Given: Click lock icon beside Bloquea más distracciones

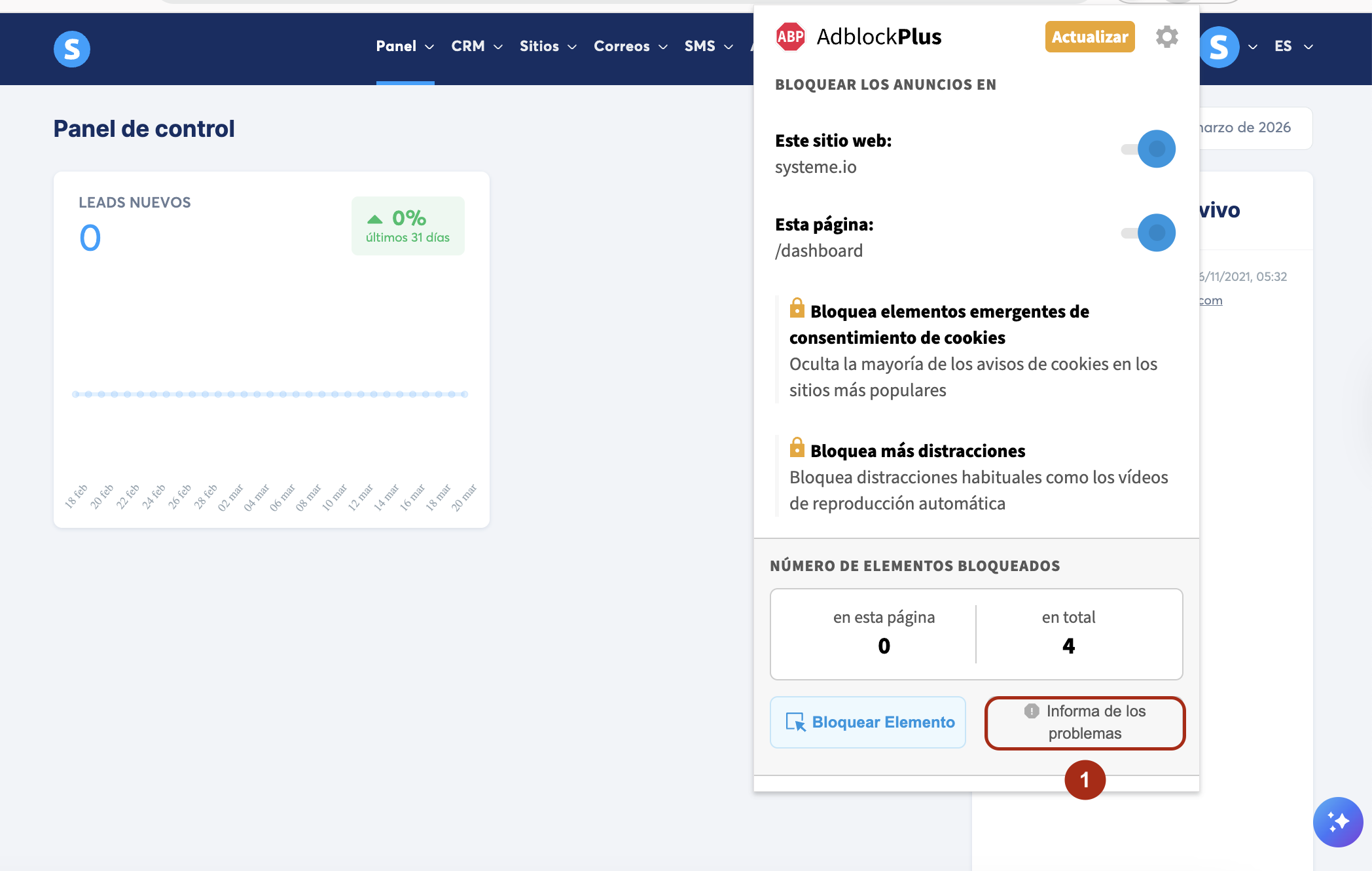Looking at the screenshot, I should (x=797, y=447).
